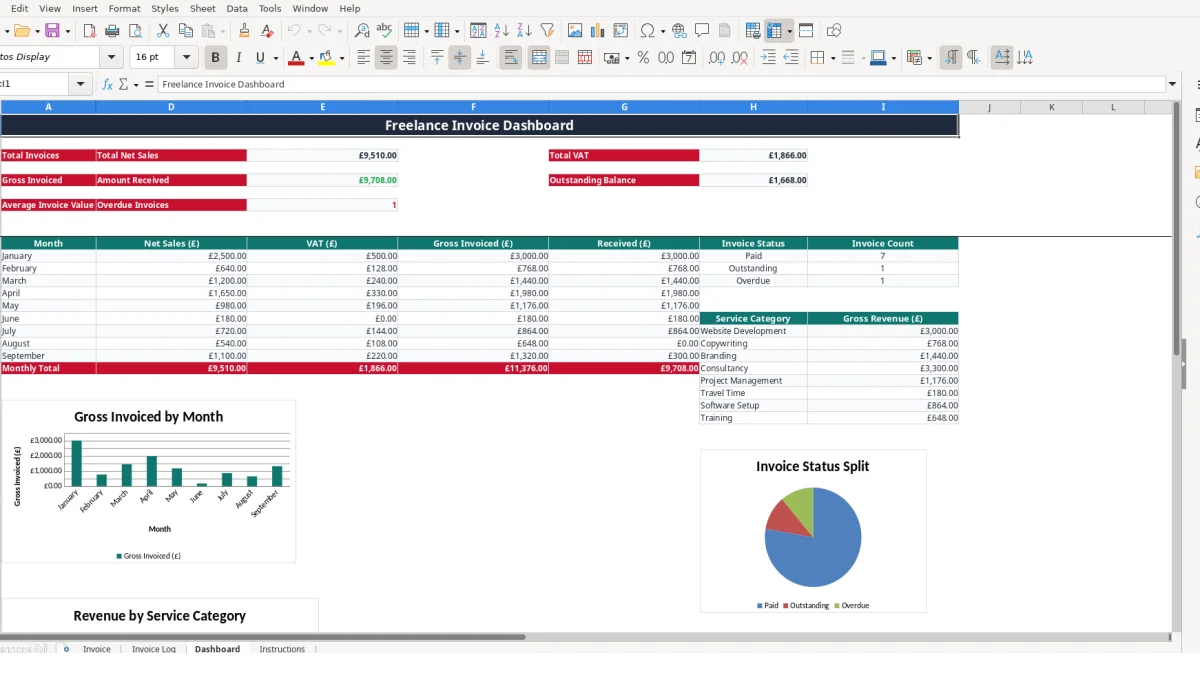The height and width of the screenshot is (675, 1200).
Task: Click Sort Descending icon
Action: tap(524, 31)
